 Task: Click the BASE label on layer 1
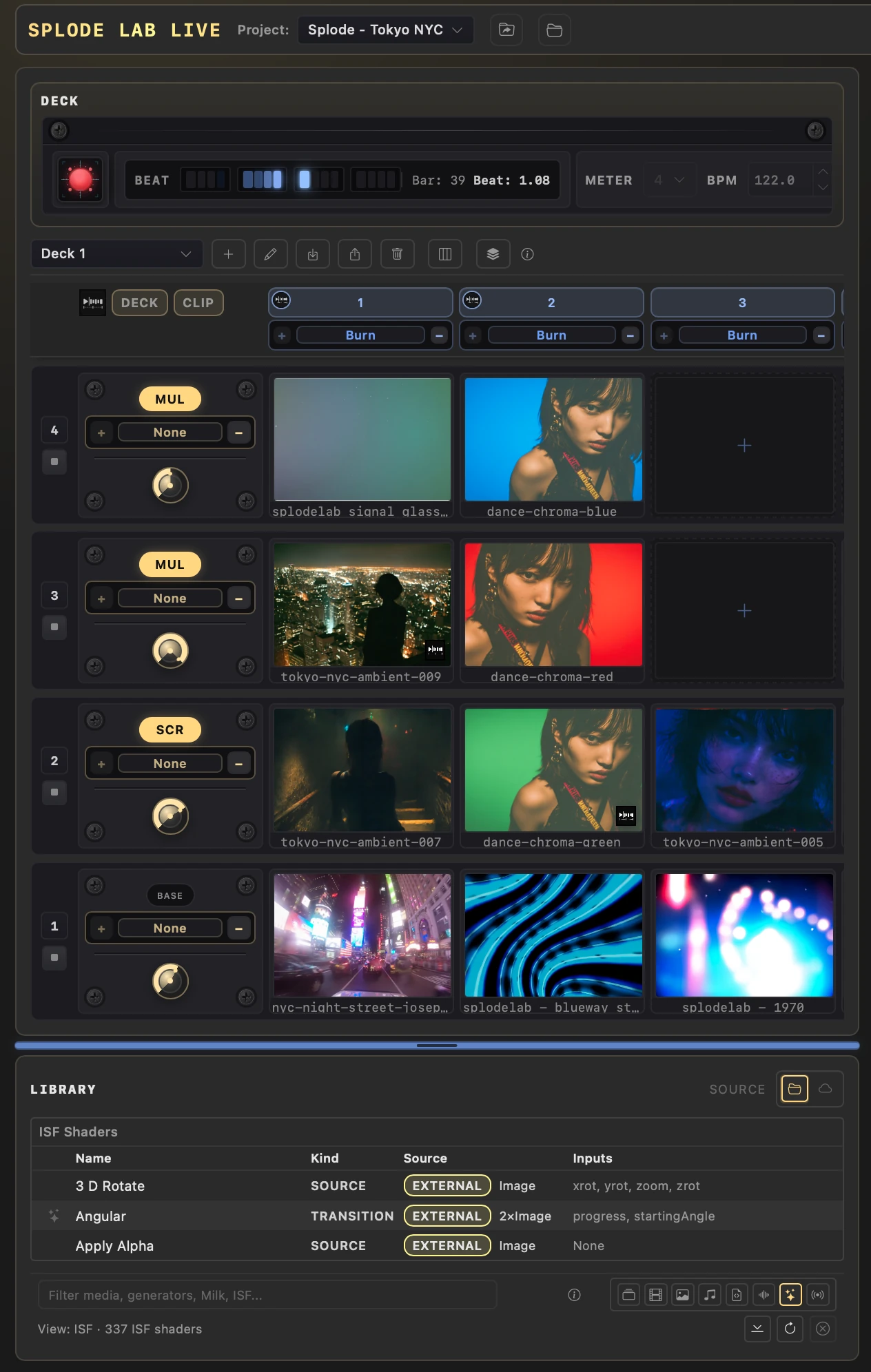(170, 895)
